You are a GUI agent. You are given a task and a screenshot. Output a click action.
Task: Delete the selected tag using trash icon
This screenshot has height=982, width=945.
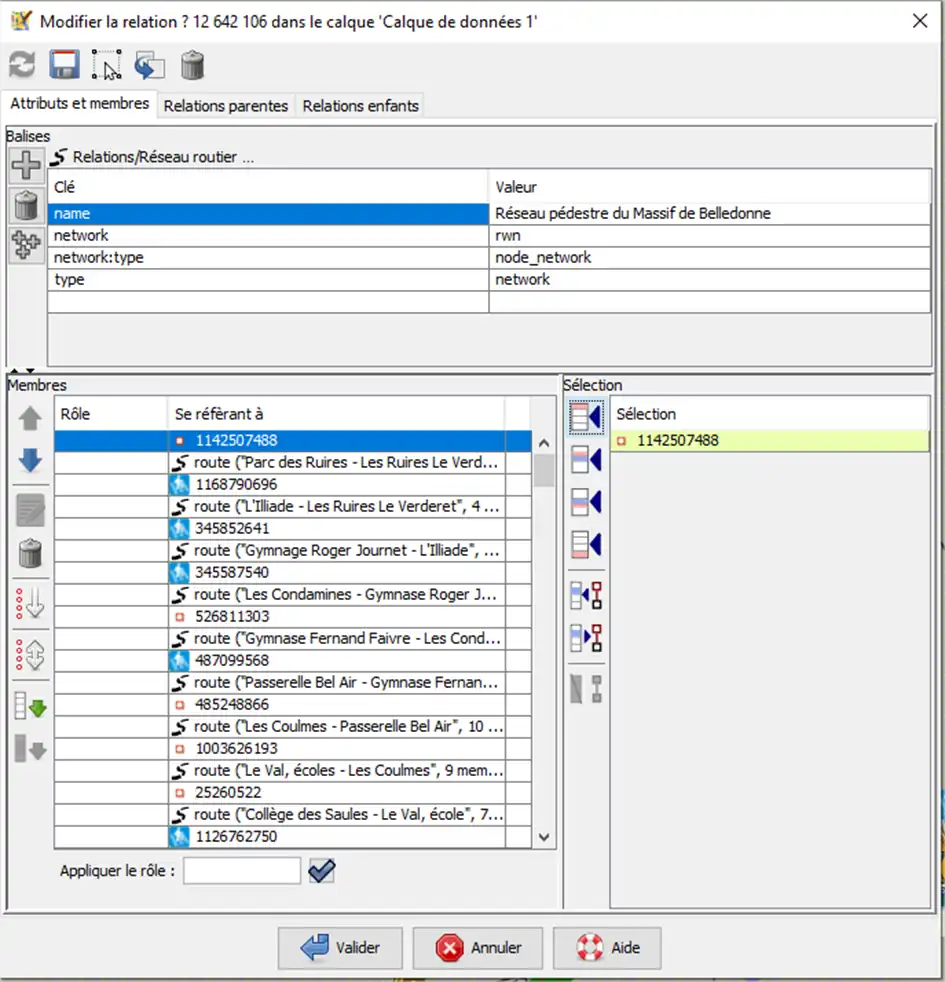coord(26,205)
